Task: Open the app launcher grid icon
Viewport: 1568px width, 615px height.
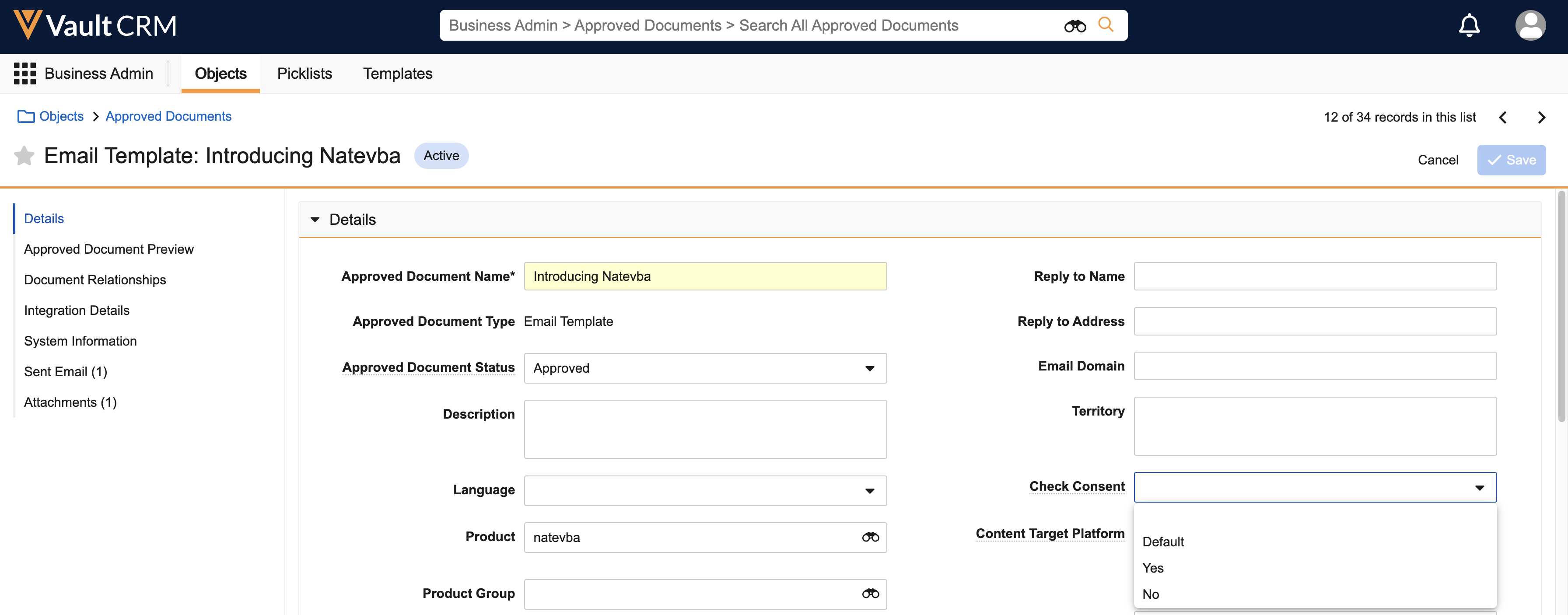Action: tap(24, 73)
